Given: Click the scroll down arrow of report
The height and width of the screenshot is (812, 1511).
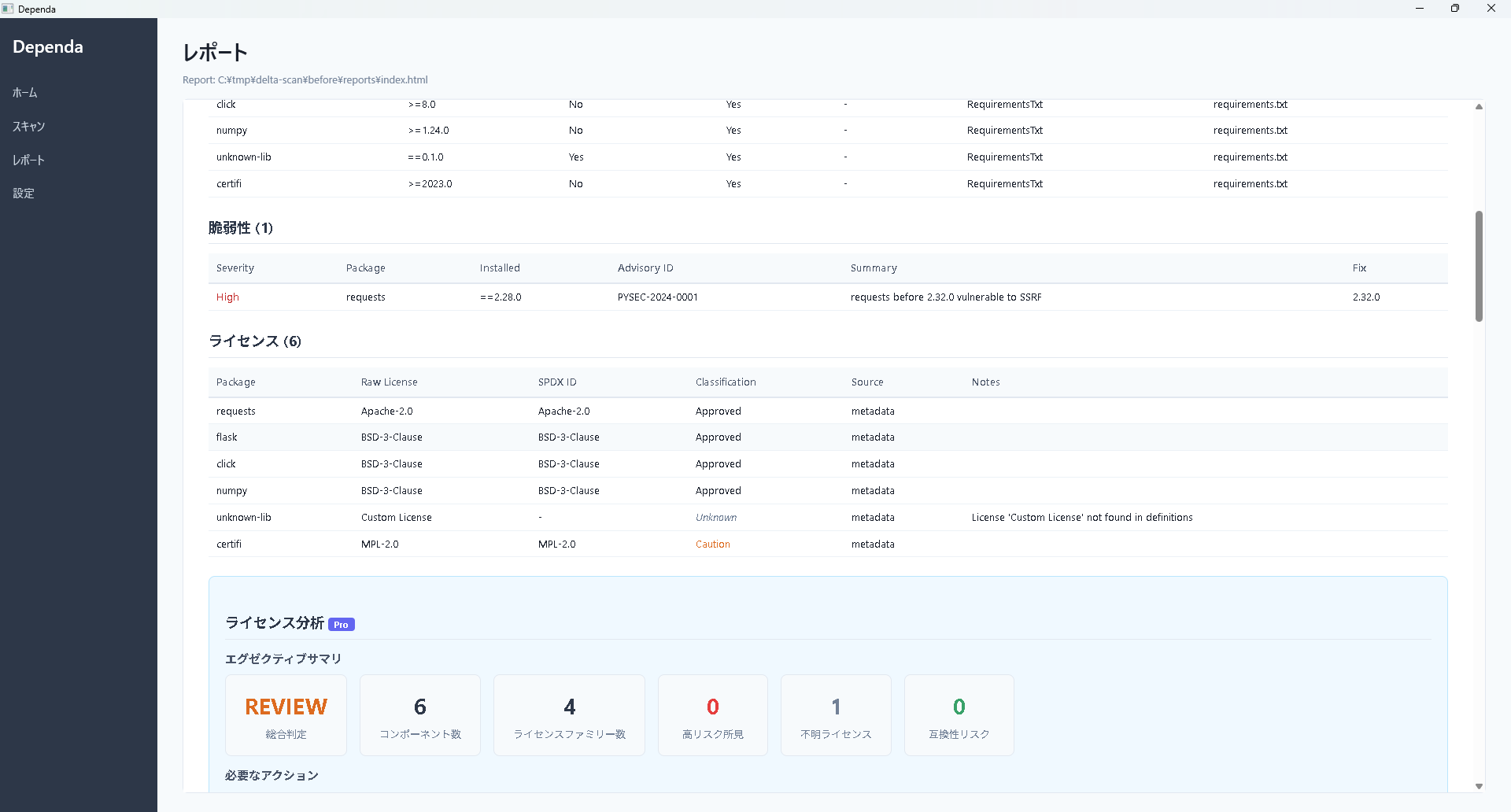Looking at the screenshot, I should 1479,786.
